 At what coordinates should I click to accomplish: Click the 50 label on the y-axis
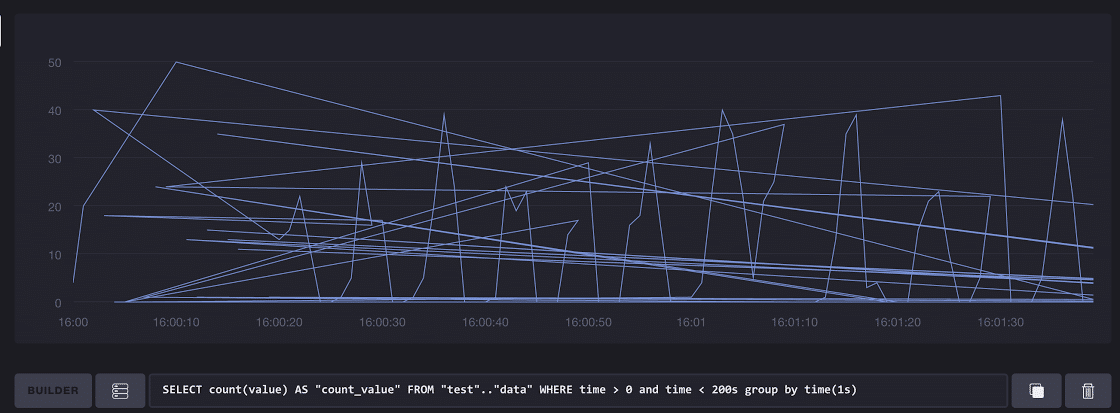point(55,63)
